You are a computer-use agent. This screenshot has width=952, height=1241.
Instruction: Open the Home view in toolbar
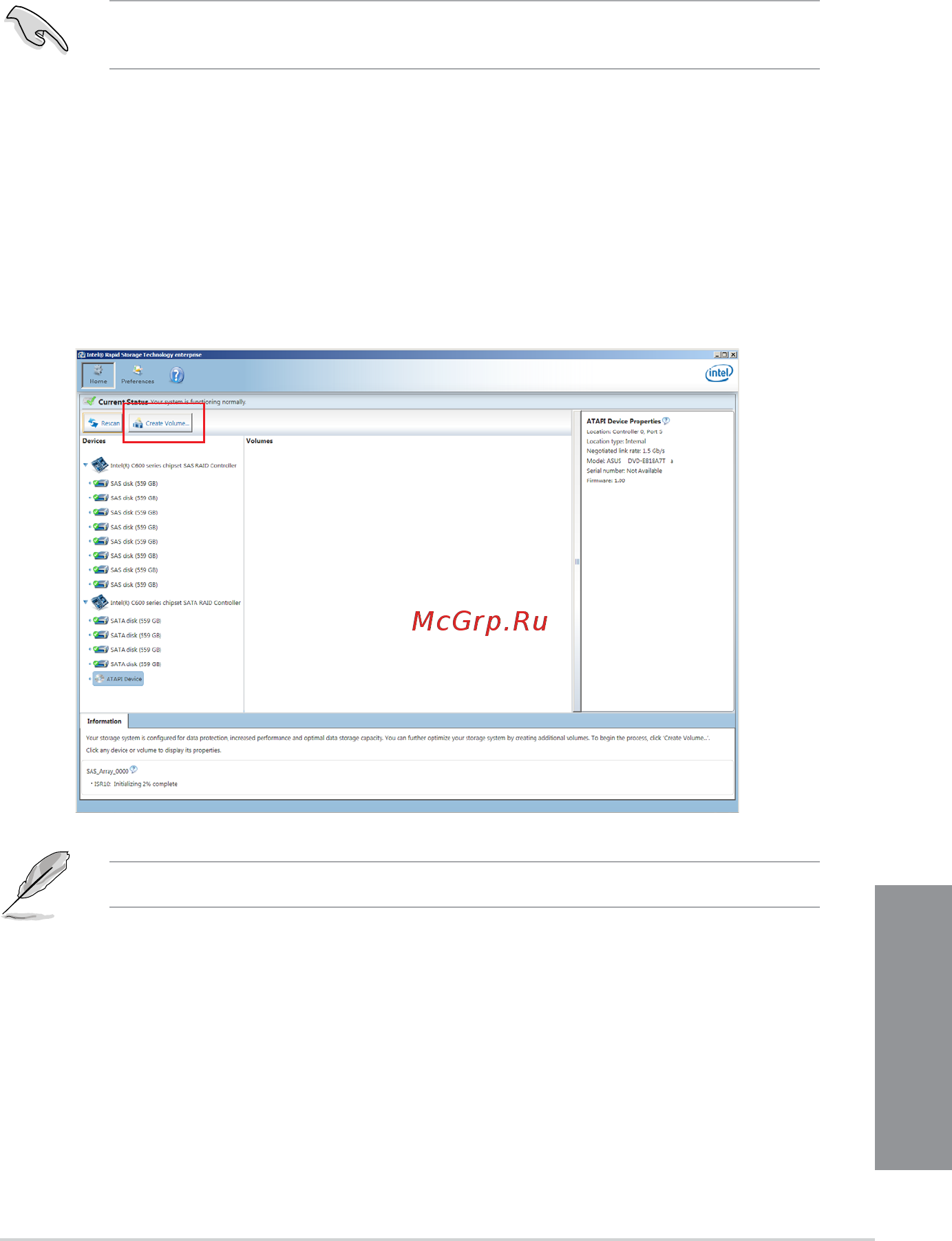(x=98, y=375)
